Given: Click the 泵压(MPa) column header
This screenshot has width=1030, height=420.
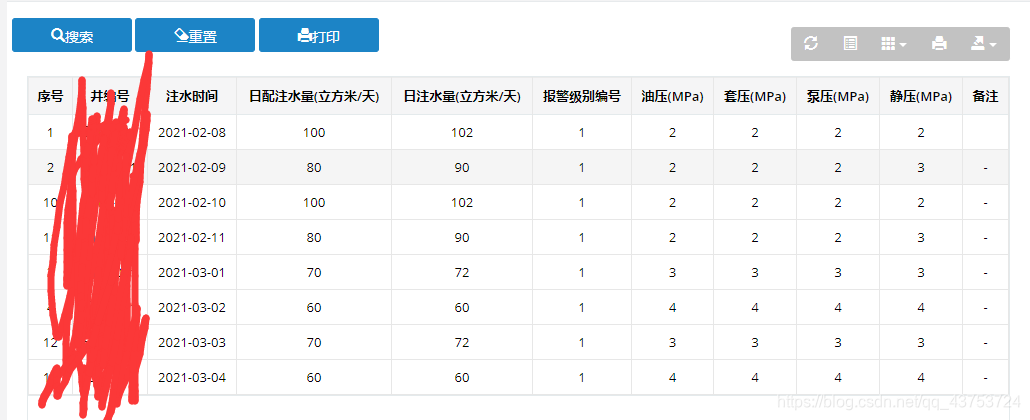Looking at the screenshot, I should click(838, 97).
